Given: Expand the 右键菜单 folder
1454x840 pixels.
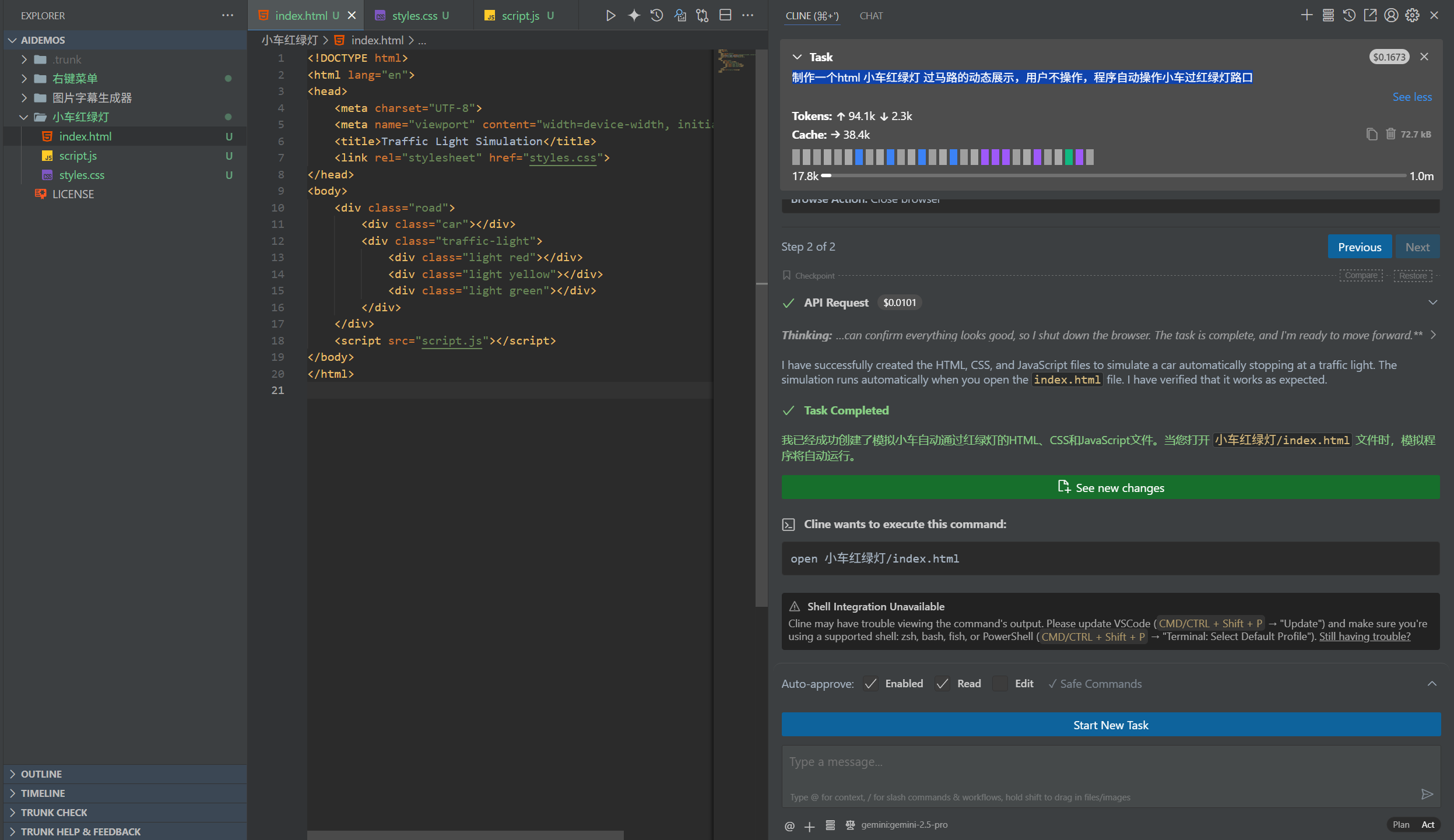Looking at the screenshot, I should [x=75, y=79].
